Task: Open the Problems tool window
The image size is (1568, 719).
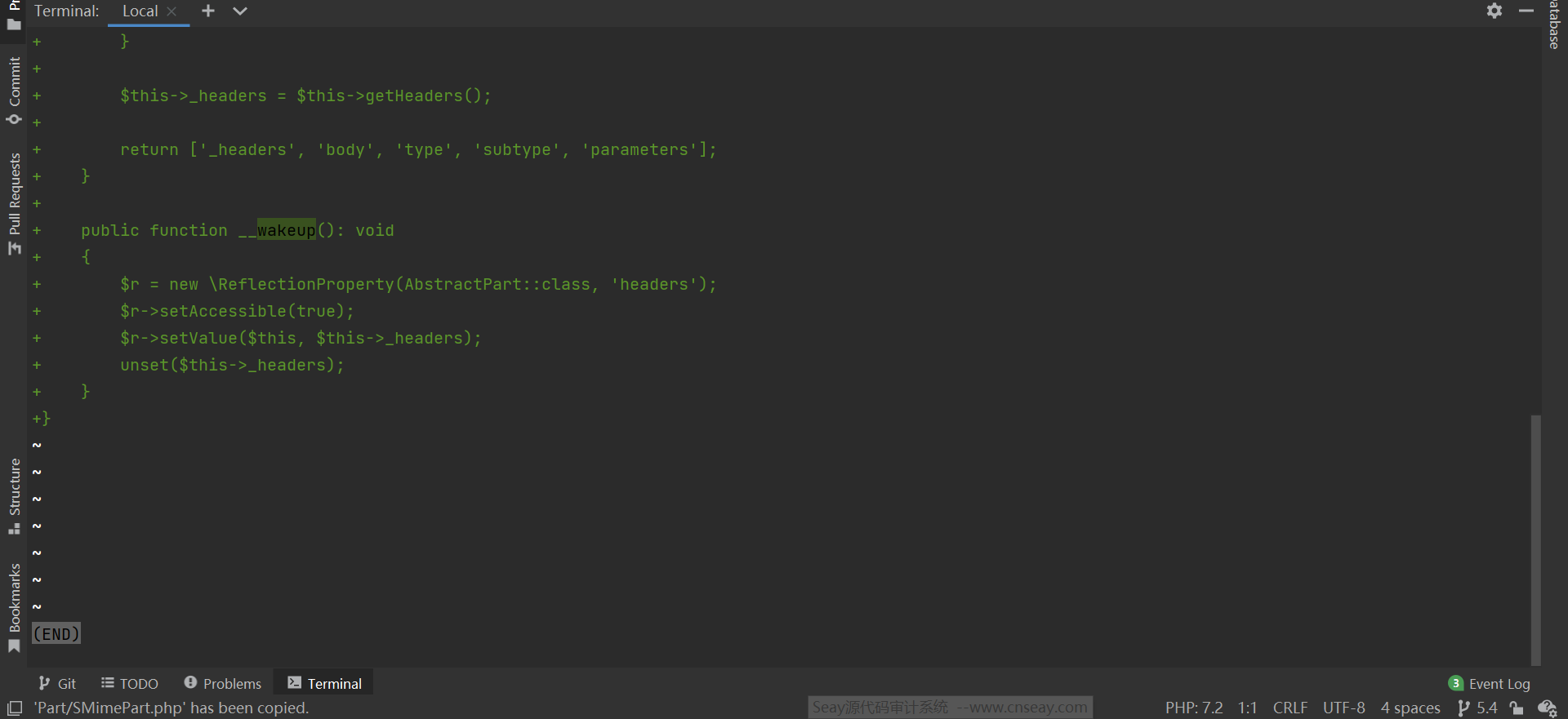Action: pyautogui.click(x=222, y=683)
